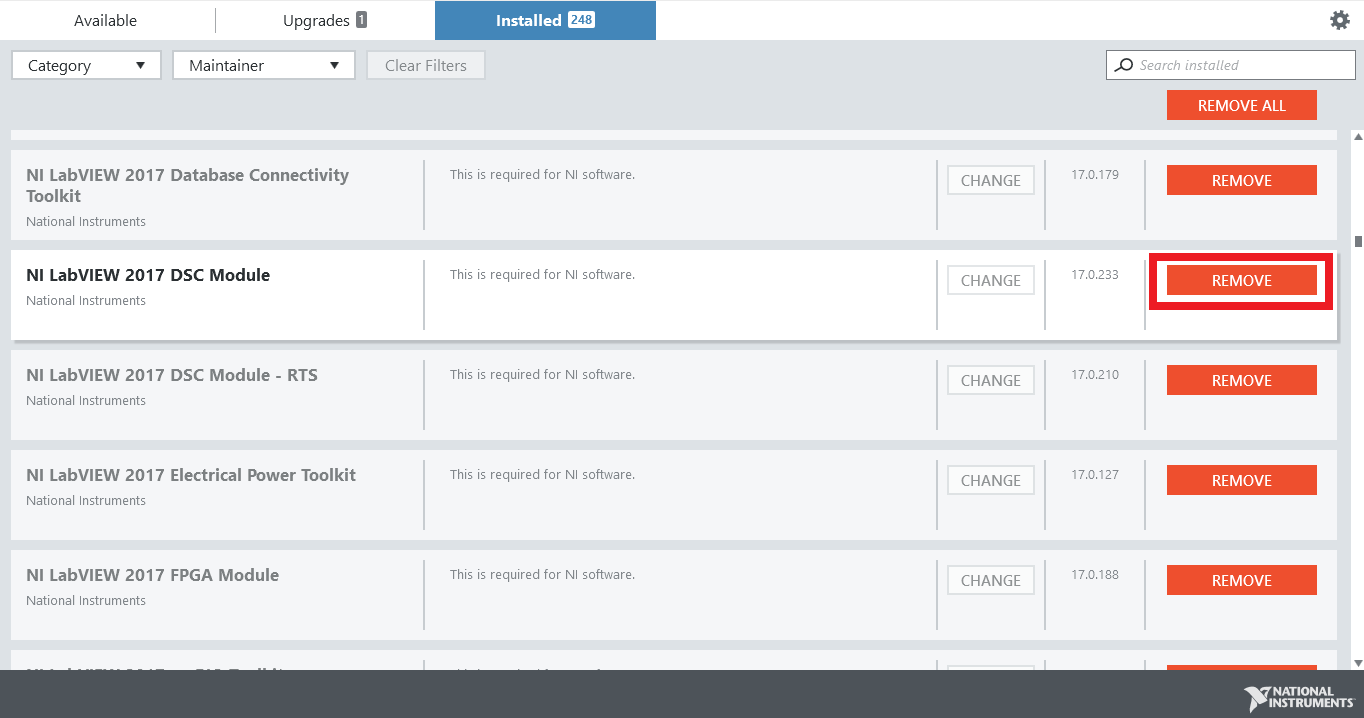Click version number 17.0.210
1364x718 pixels.
(x=1095, y=374)
